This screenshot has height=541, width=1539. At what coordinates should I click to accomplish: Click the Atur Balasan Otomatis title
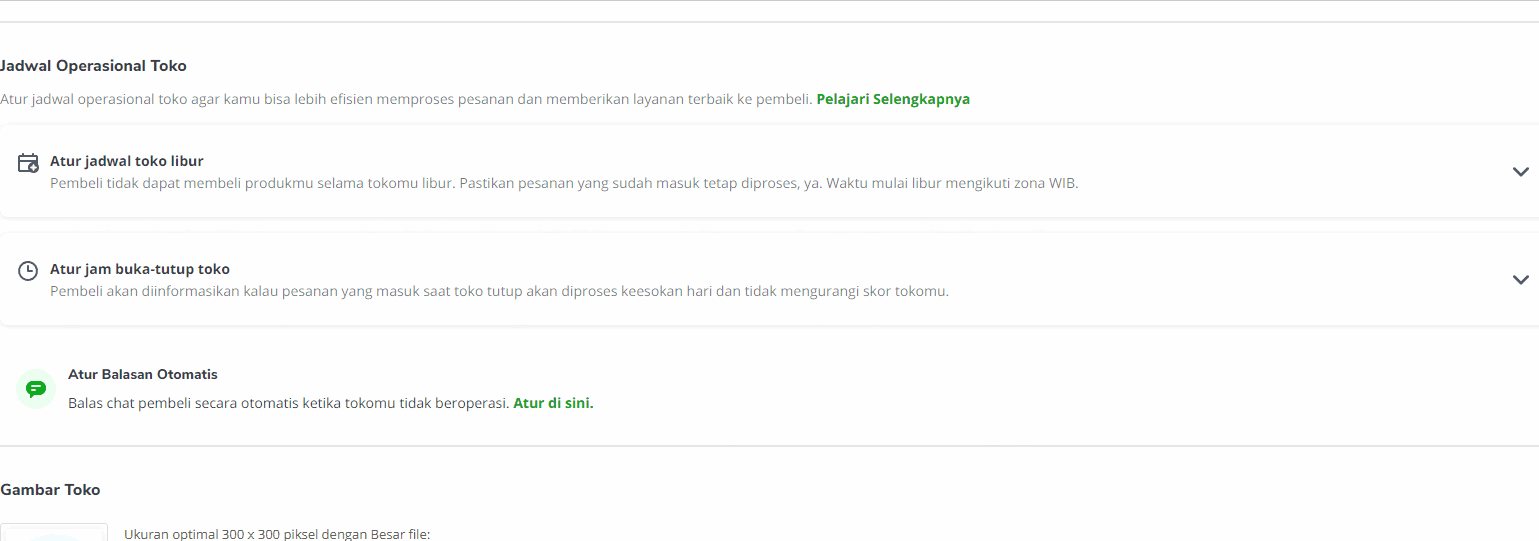(x=143, y=374)
